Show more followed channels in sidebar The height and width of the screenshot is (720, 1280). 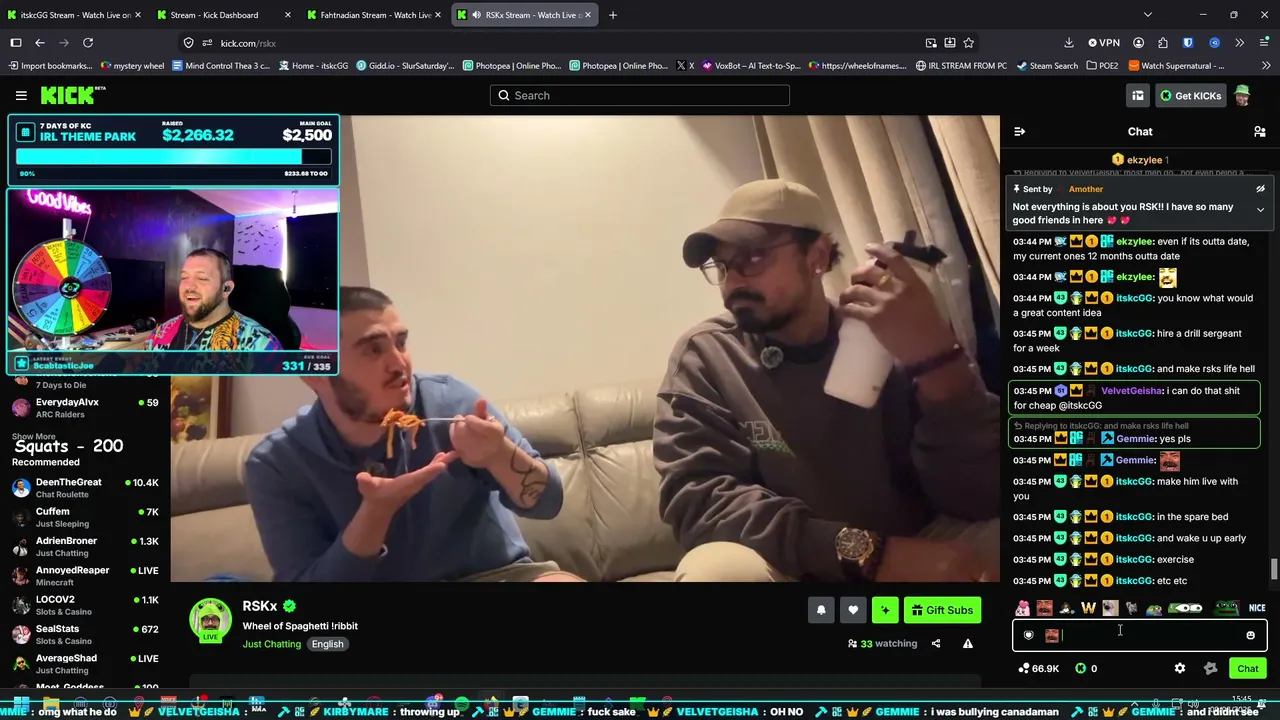[34, 437]
